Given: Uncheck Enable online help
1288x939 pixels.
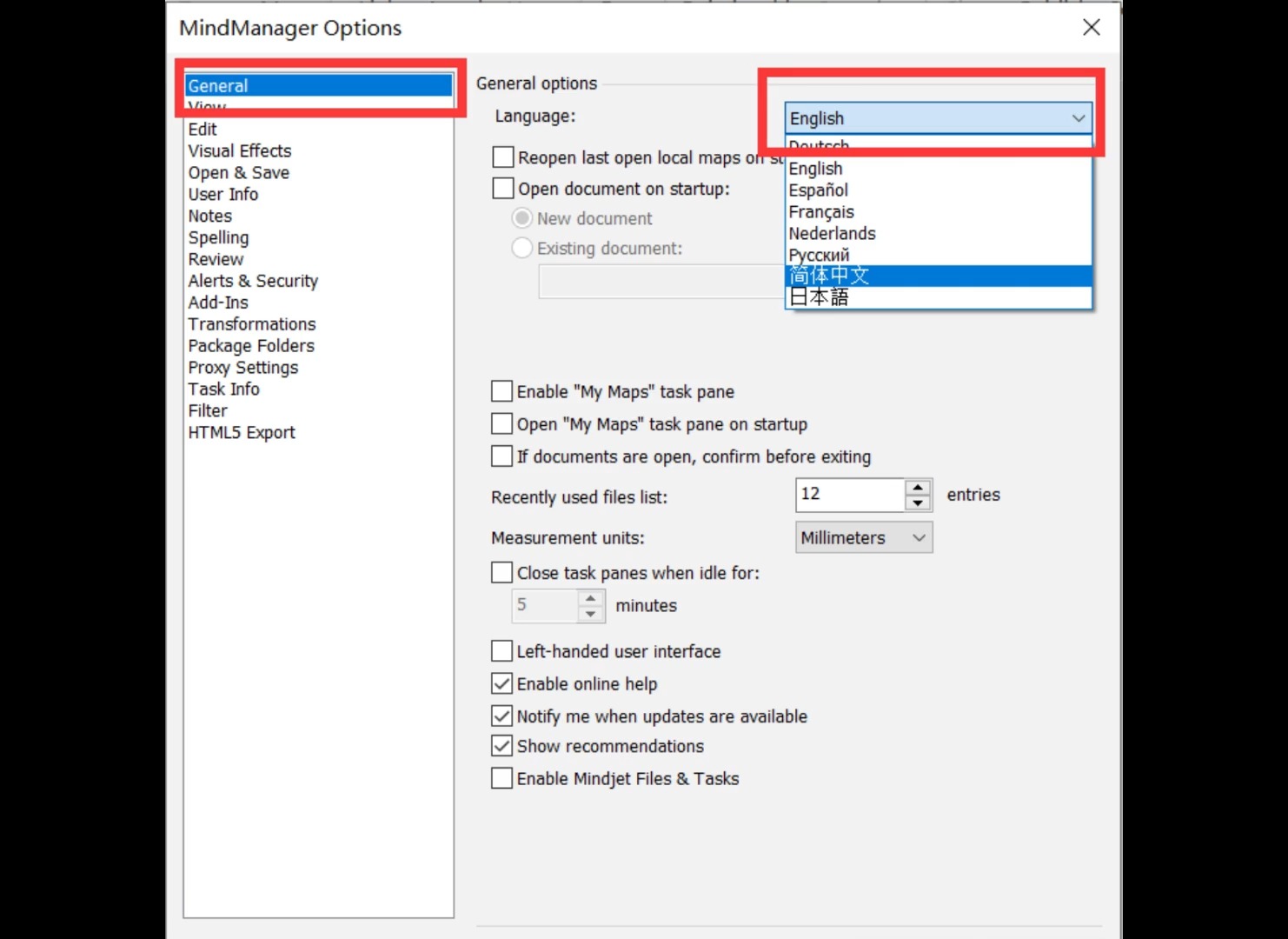Looking at the screenshot, I should click(x=501, y=684).
